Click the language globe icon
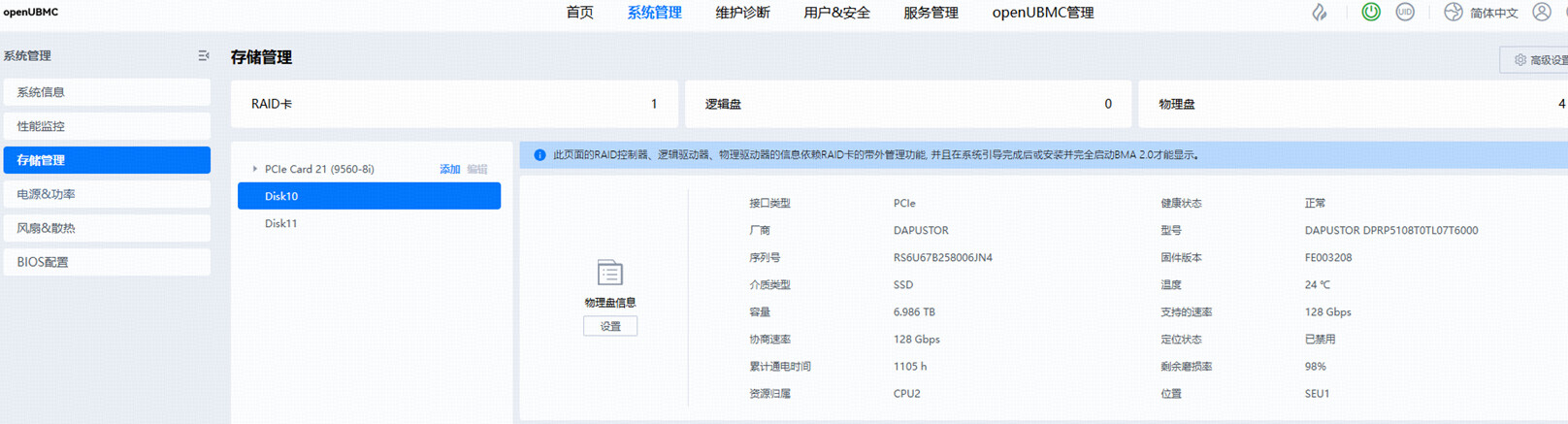The width and height of the screenshot is (1568, 424). (1453, 13)
